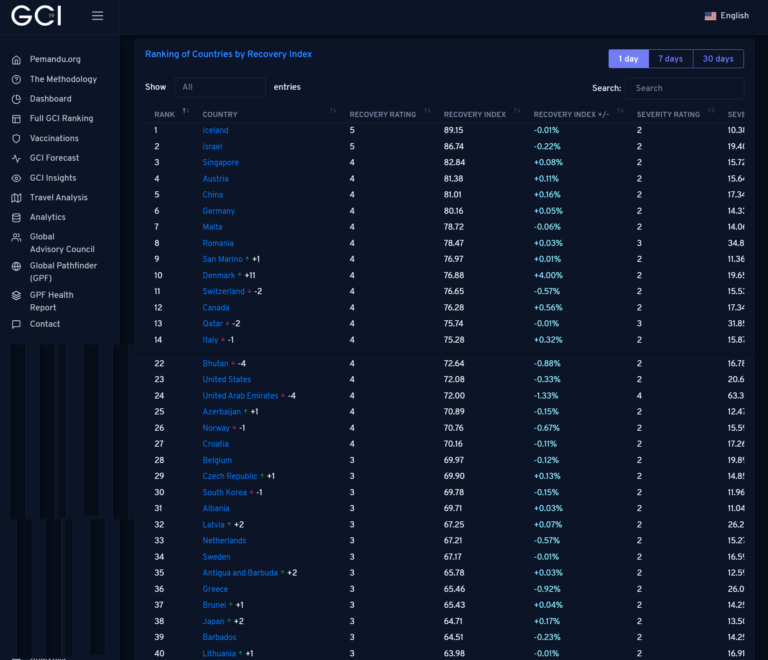Viewport: 768px width, 660px height.
Task: Open the Singapore country link
Action: [x=220, y=162]
